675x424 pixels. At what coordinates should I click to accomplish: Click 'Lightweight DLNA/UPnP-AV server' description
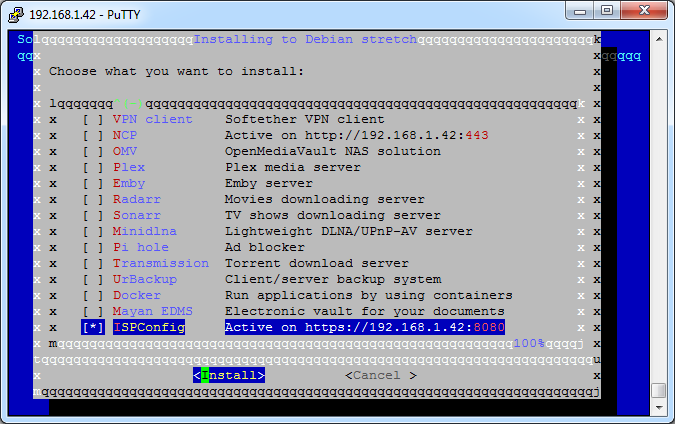349,232
